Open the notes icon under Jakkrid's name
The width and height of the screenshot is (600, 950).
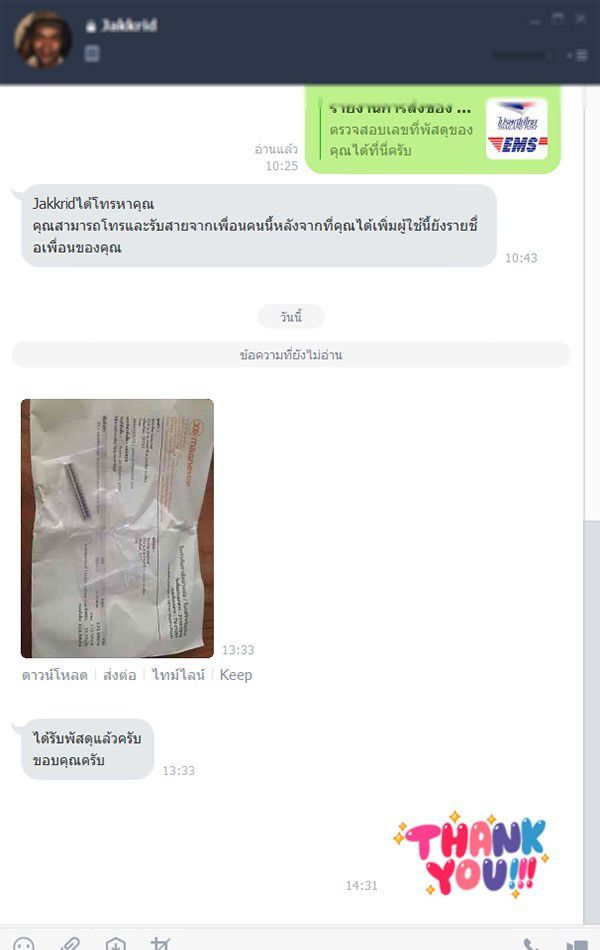pos(92,54)
